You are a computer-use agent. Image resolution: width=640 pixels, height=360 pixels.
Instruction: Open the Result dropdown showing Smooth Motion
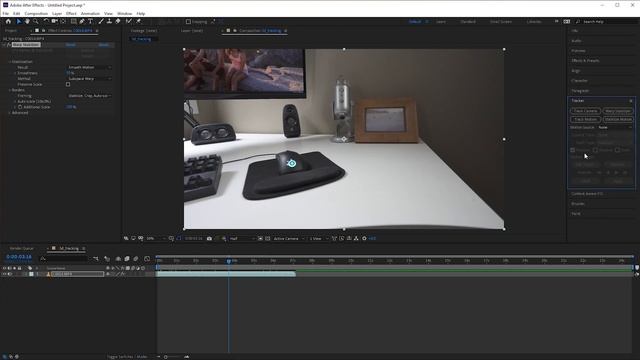click(x=89, y=67)
